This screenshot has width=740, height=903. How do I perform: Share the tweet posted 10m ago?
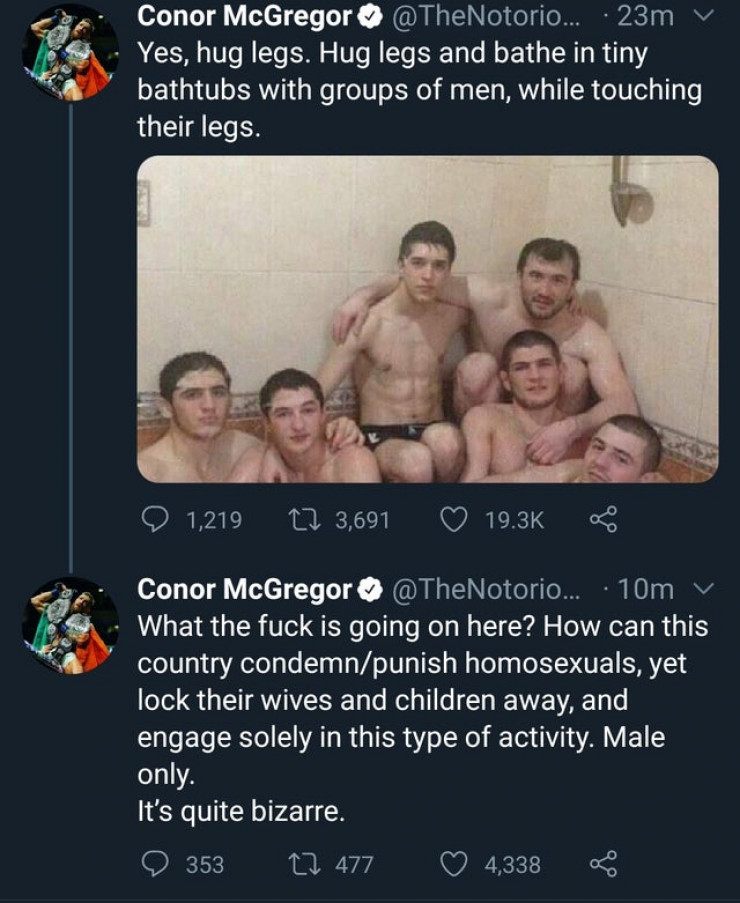[602, 864]
